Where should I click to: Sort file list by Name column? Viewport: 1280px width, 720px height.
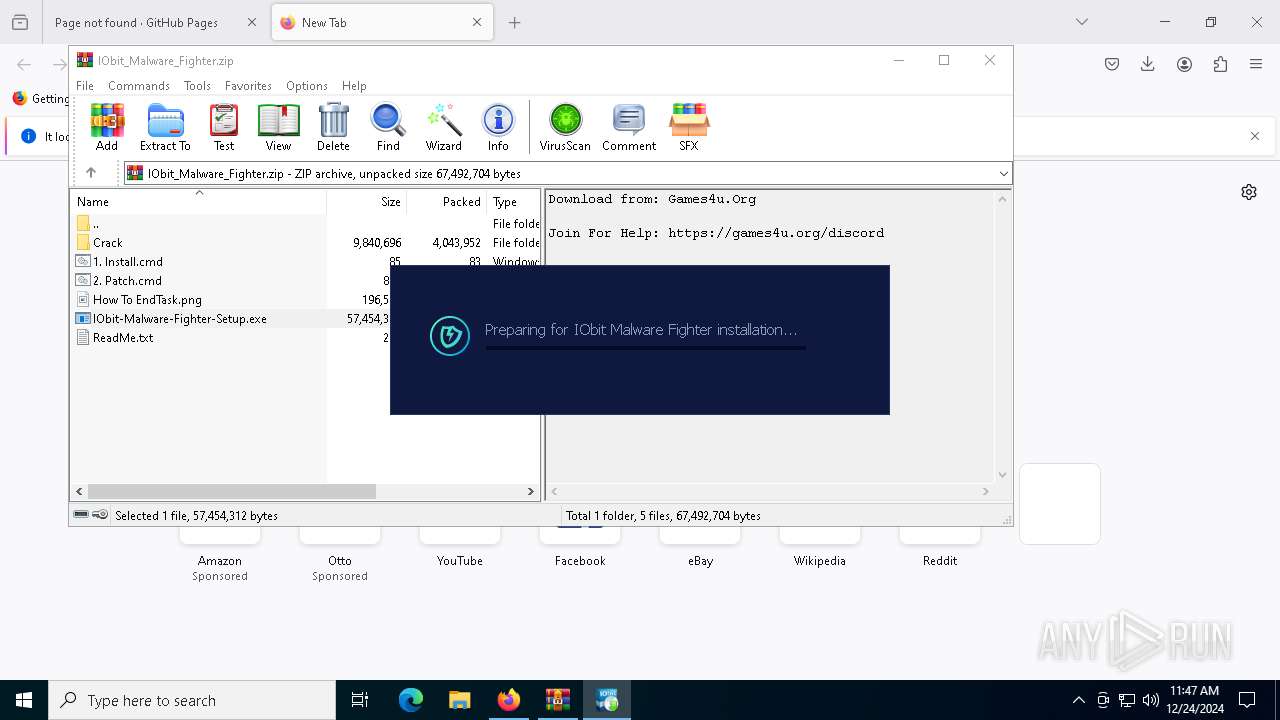tap(198, 202)
